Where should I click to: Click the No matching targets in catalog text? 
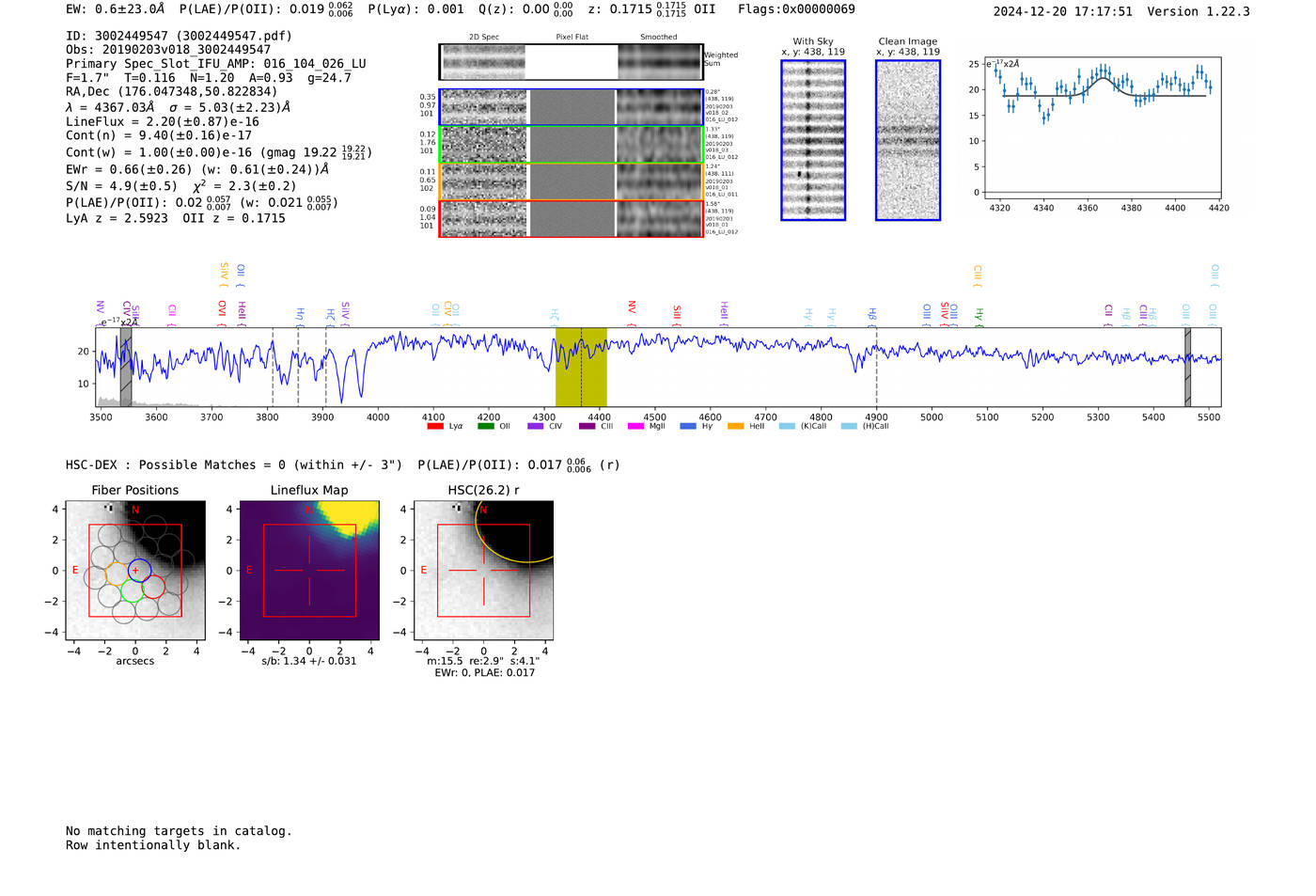click(x=179, y=831)
